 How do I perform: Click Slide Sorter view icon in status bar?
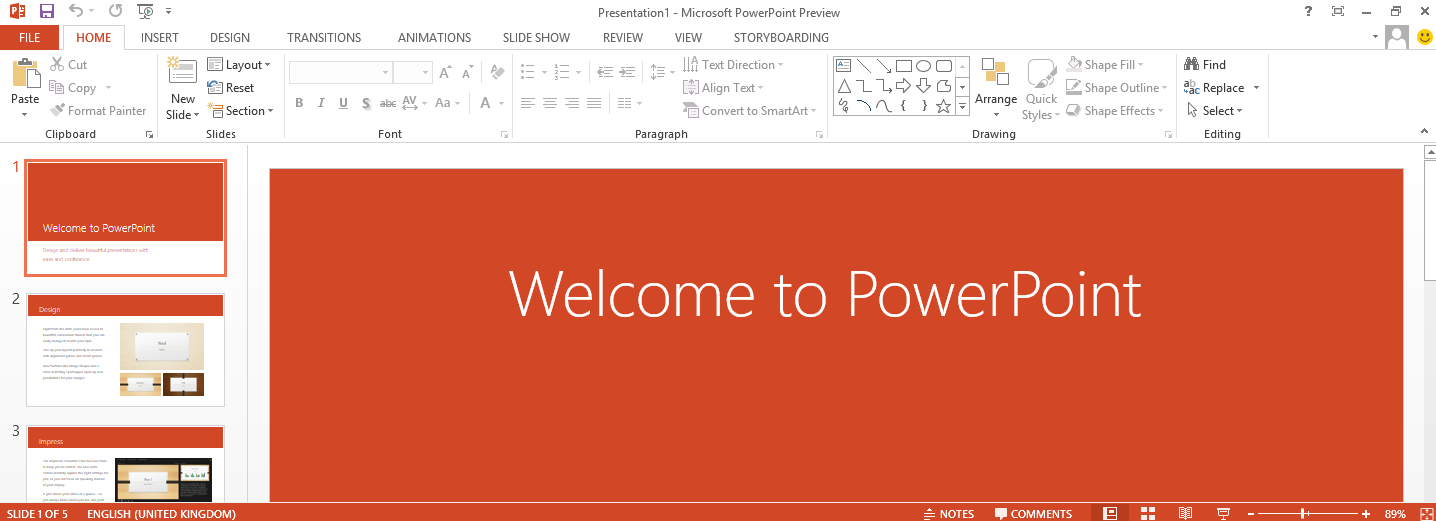point(1147,513)
